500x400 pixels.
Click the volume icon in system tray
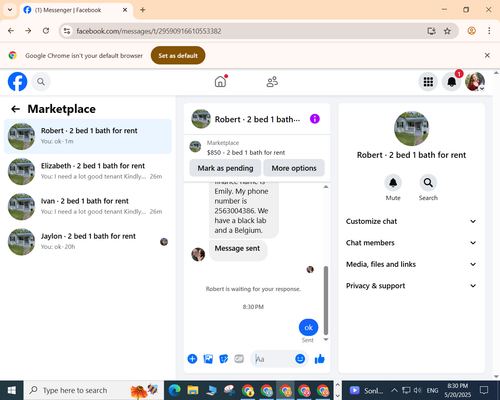[417, 390]
